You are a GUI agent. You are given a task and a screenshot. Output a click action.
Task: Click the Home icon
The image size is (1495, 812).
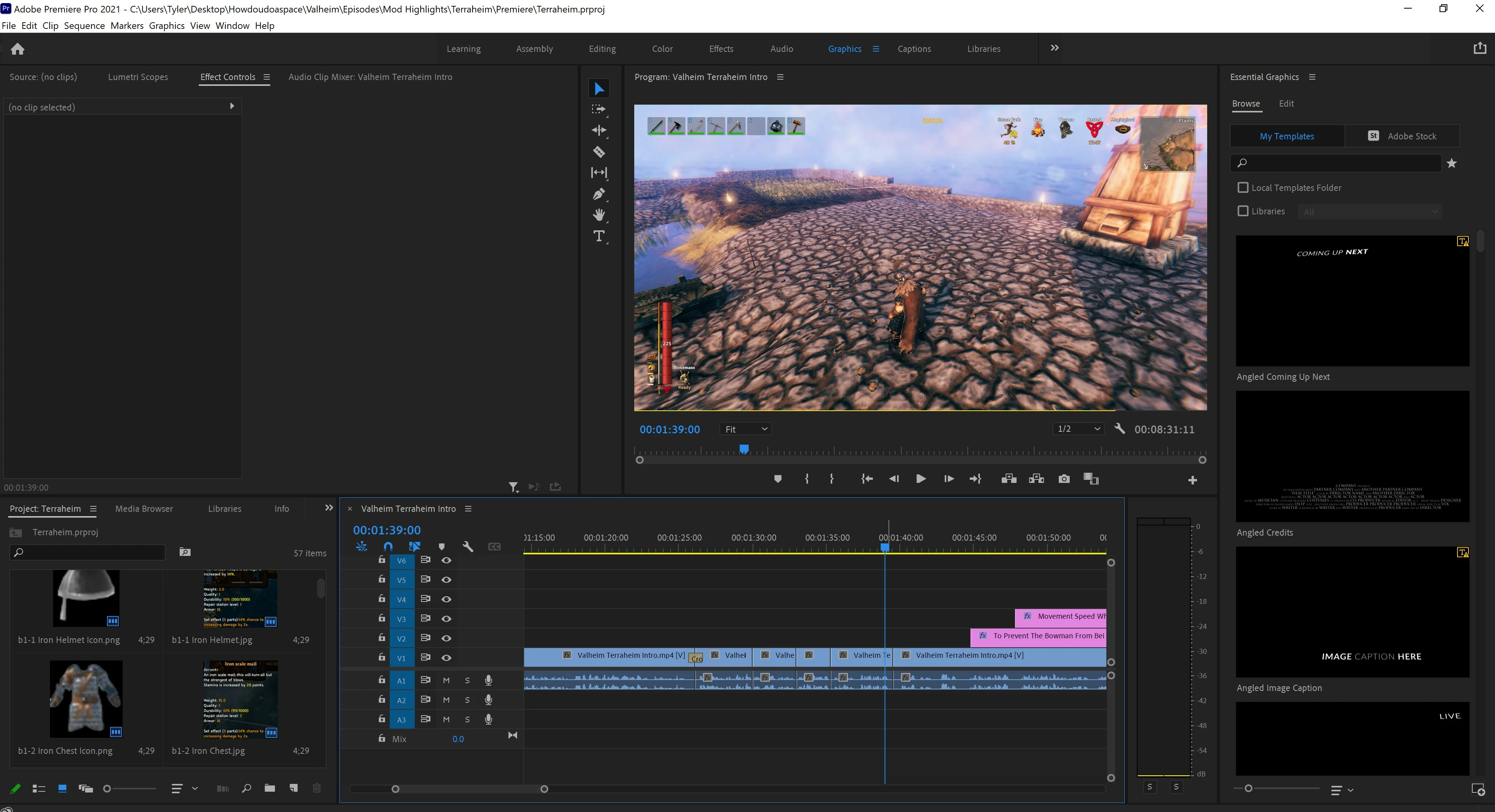point(18,49)
